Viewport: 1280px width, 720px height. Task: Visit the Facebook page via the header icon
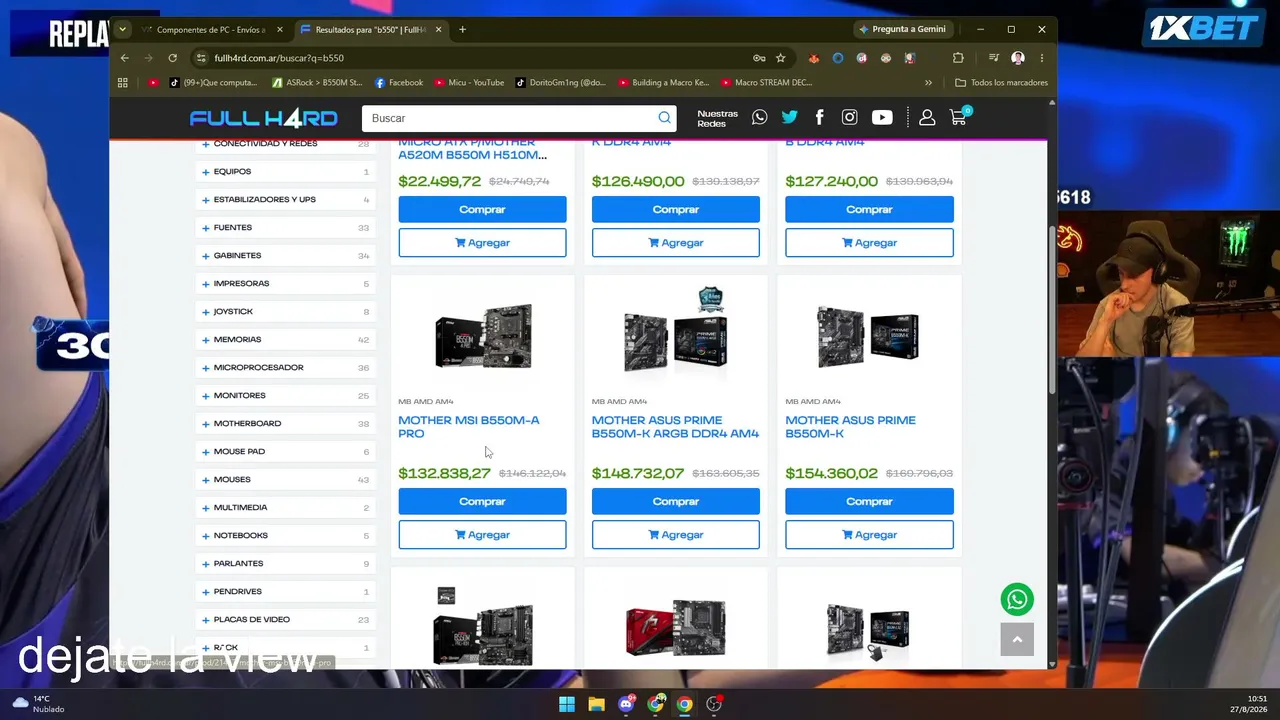click(x=820, y=118)
